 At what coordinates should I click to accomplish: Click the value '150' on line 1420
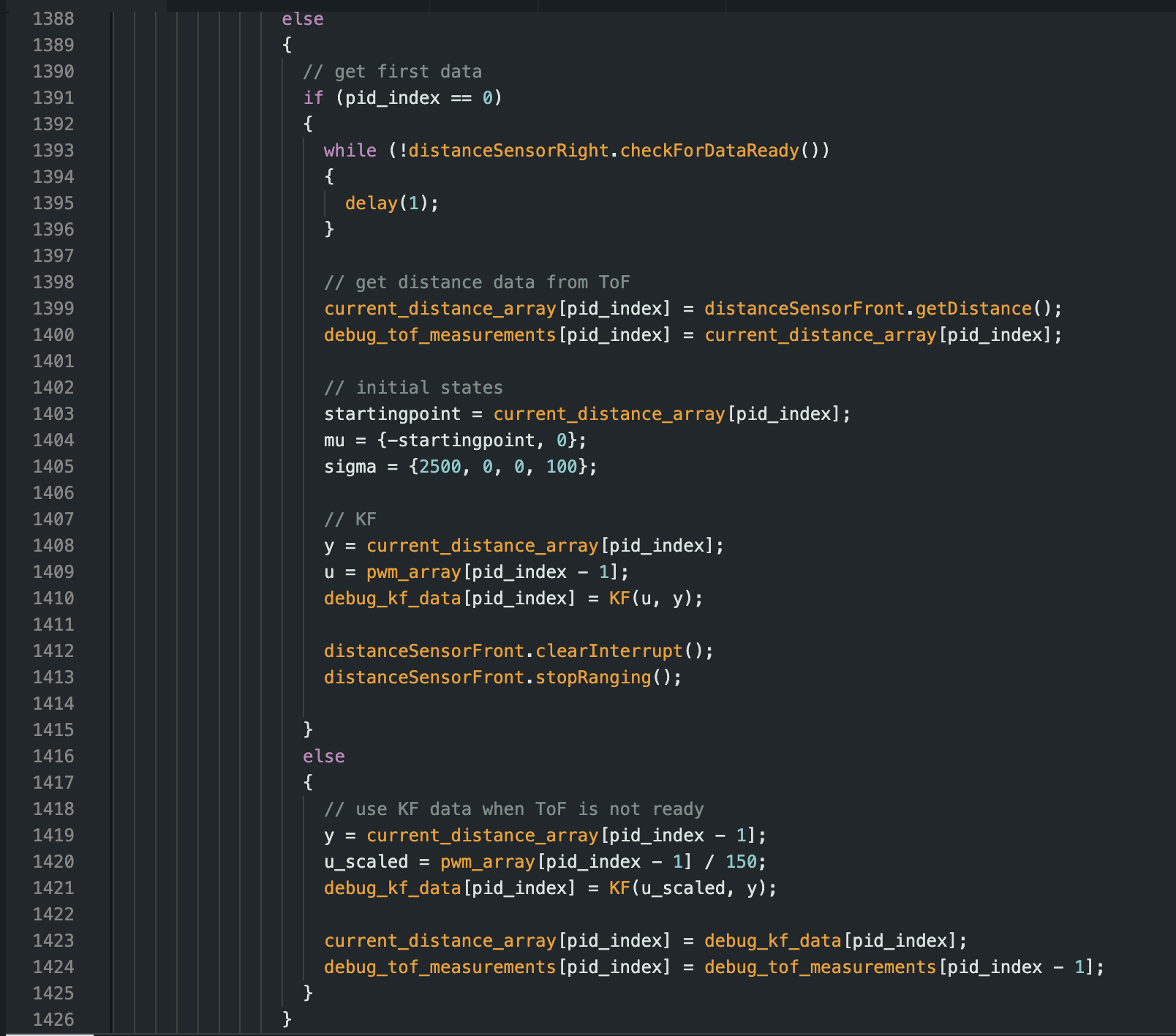(x=741, y=862)
